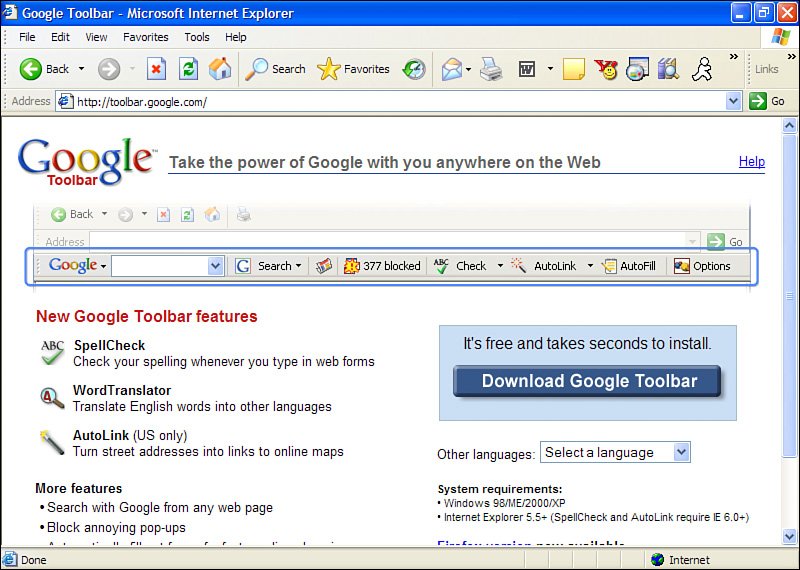This screenshot has height=570, width=800.
Task: Click the Links toolbar label
Action: point(766,69)
